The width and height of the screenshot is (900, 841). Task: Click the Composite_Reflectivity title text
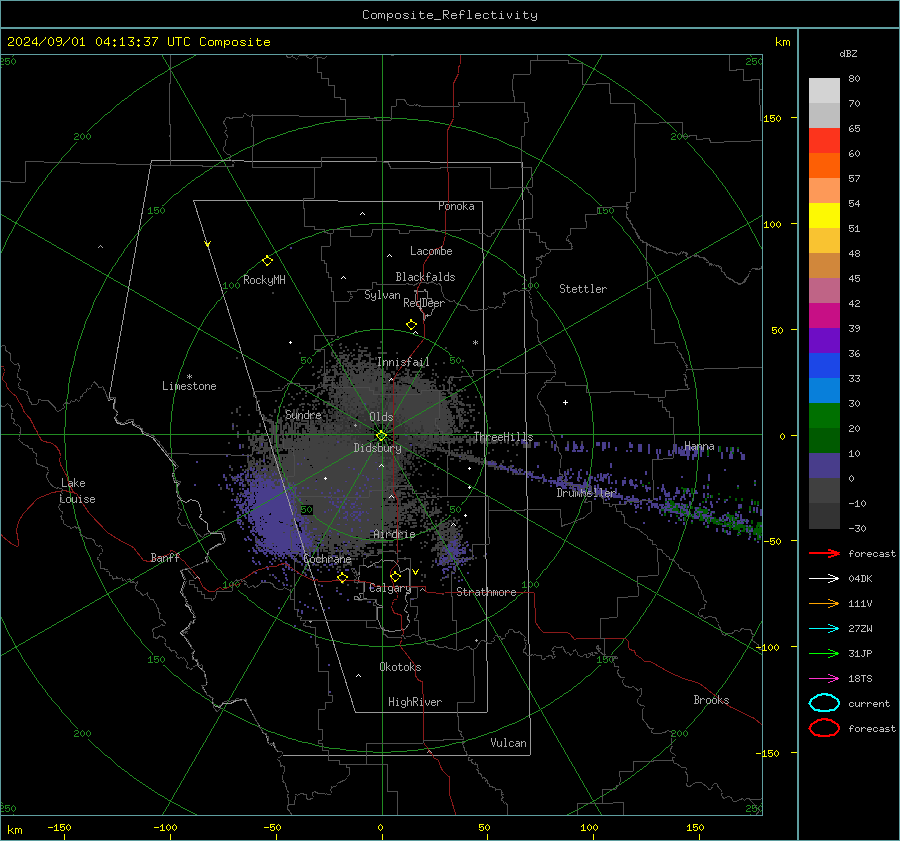tap(450, 15)
